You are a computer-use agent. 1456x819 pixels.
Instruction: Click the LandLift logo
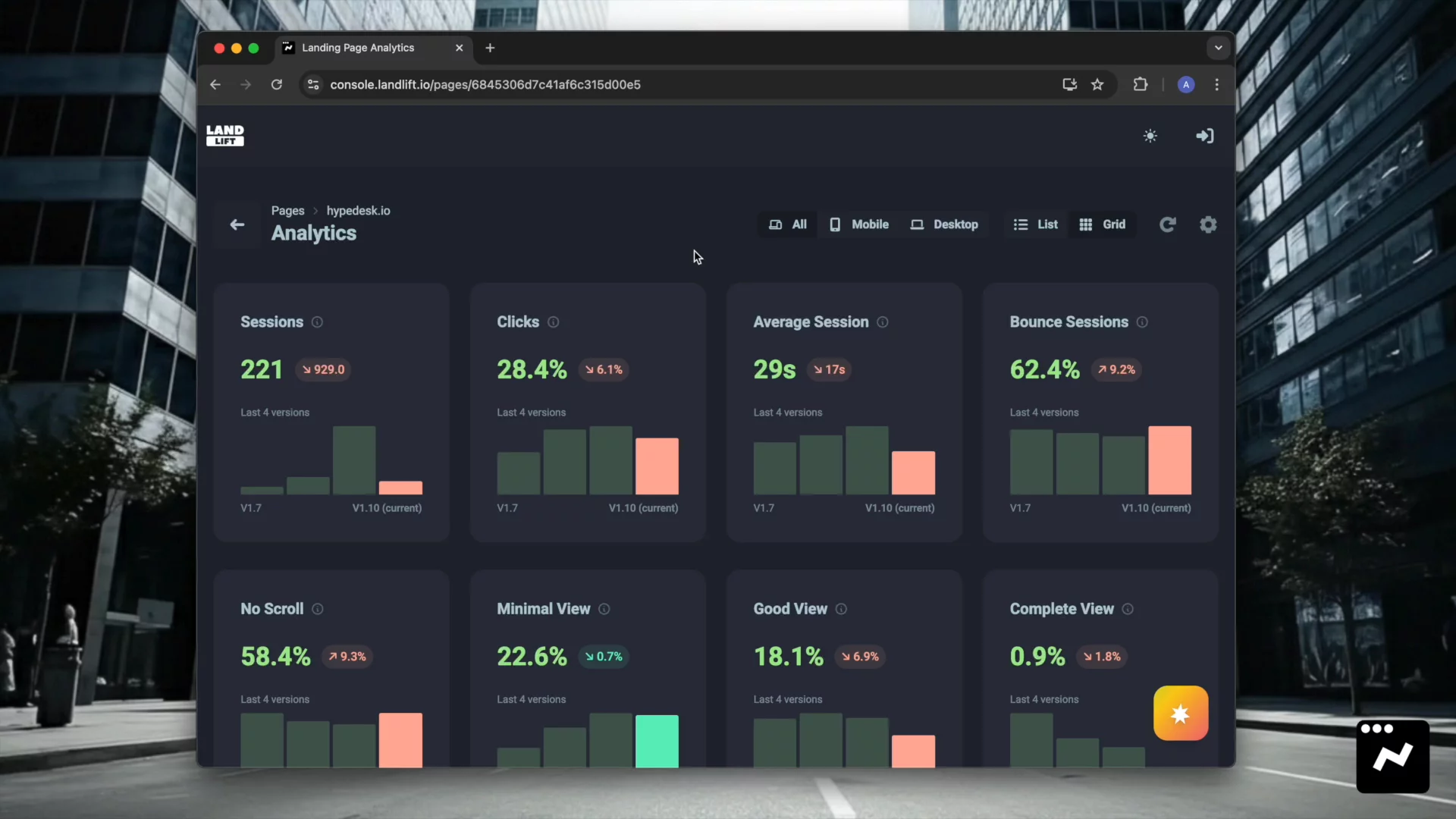[x=224, y=136]
